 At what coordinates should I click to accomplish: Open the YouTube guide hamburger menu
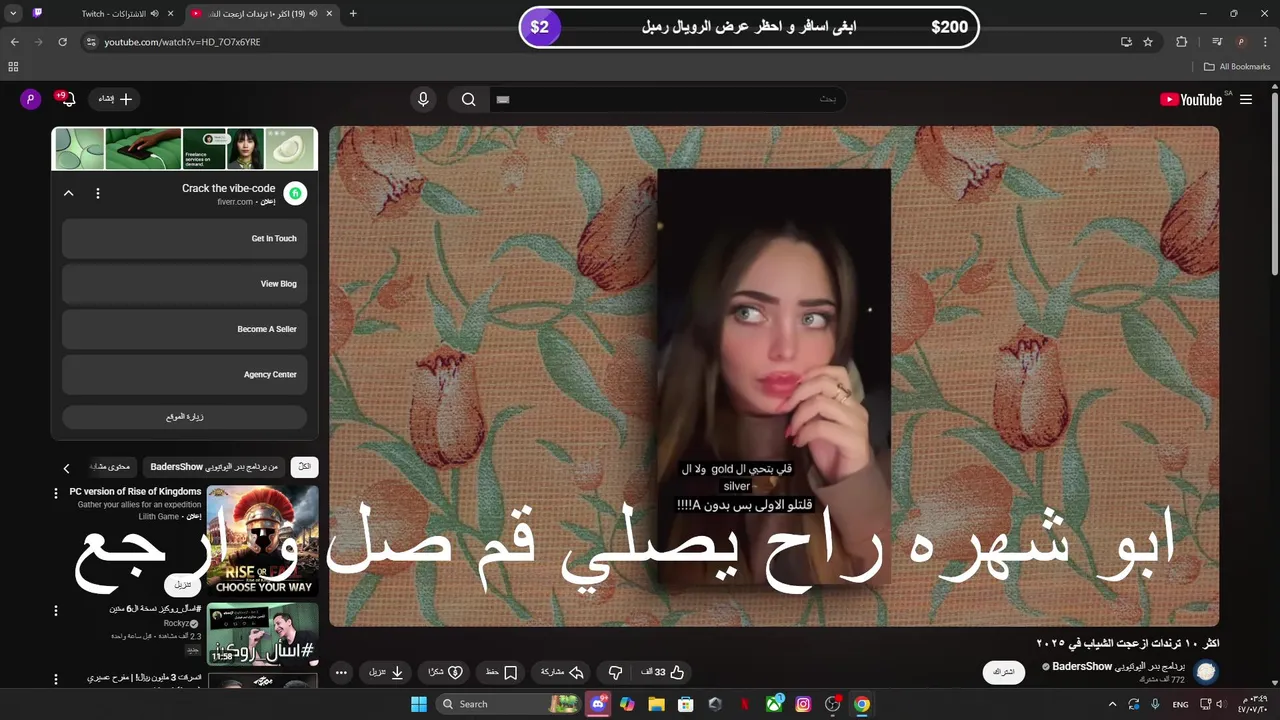pos(1246,99)
